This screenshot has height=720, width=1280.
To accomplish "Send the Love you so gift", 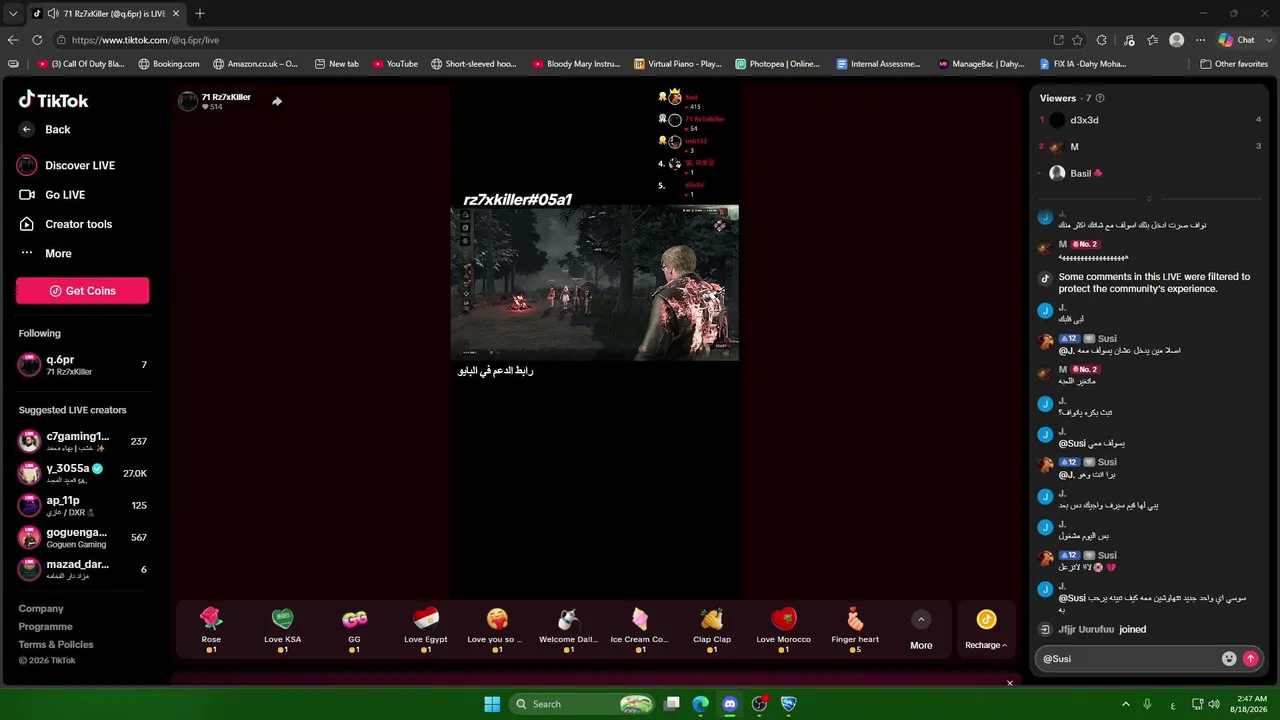I will tap(497, 630).
